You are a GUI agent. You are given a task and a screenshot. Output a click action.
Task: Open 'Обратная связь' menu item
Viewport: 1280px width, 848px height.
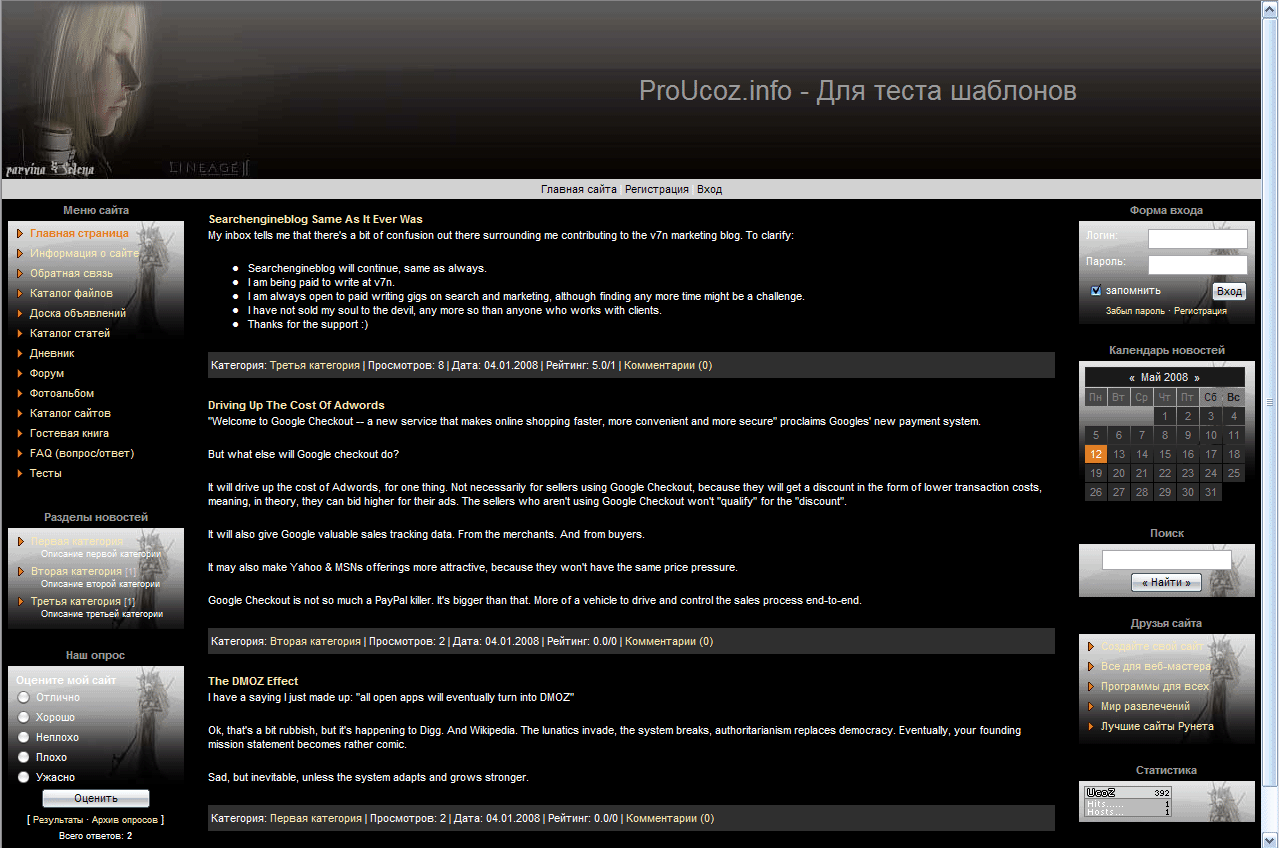click(71, 273)
